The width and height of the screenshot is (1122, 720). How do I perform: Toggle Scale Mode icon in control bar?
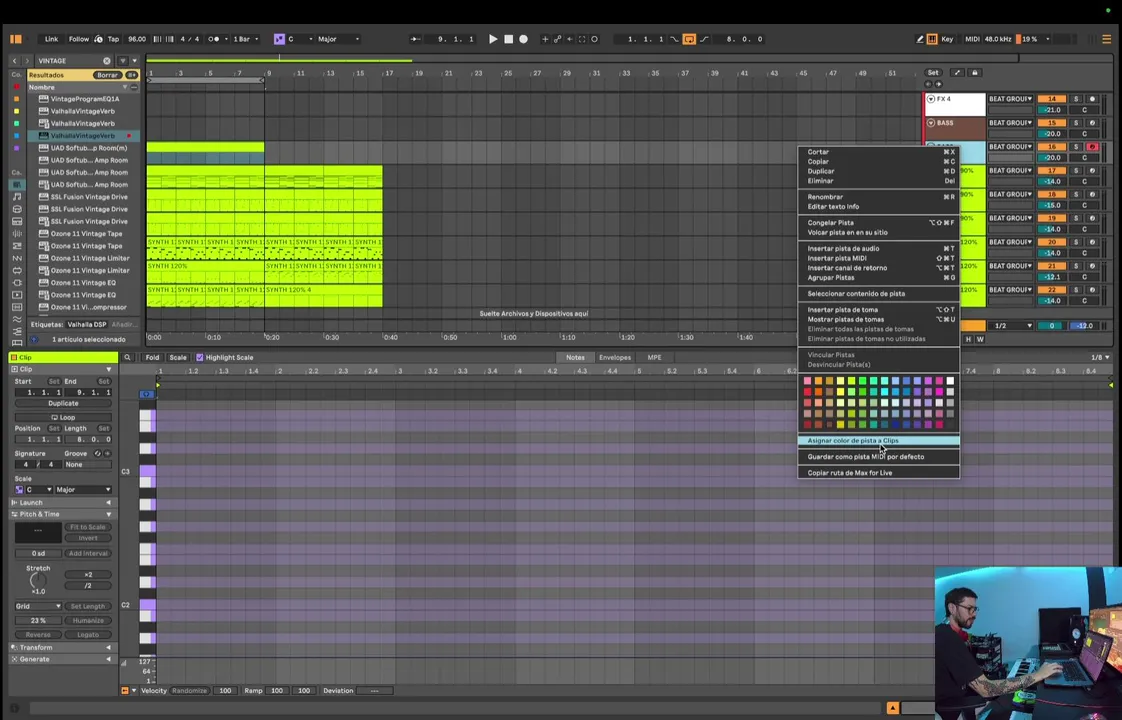click(279, 39)
